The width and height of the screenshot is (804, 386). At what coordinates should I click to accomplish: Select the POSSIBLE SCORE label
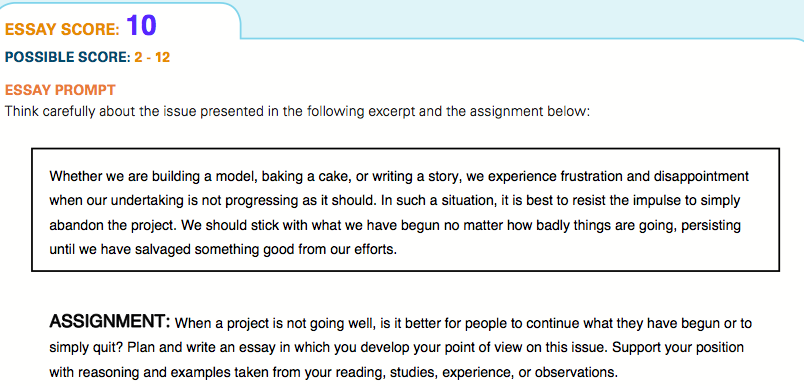68,57
